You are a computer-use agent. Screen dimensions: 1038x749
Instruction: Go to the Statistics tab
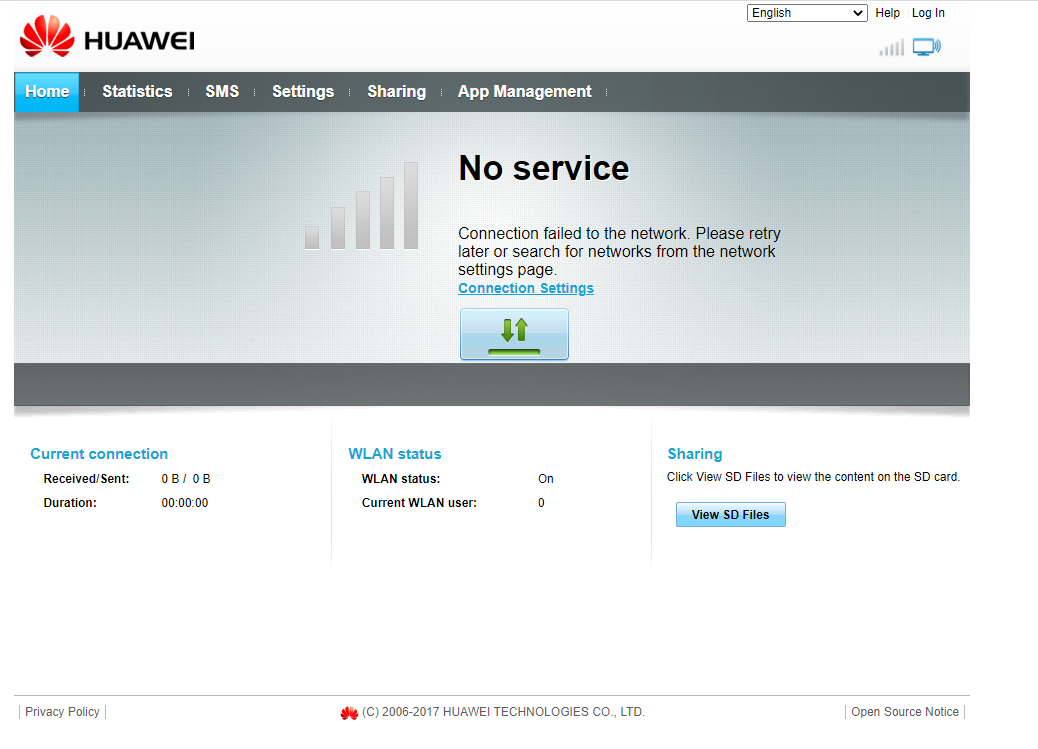137,91
